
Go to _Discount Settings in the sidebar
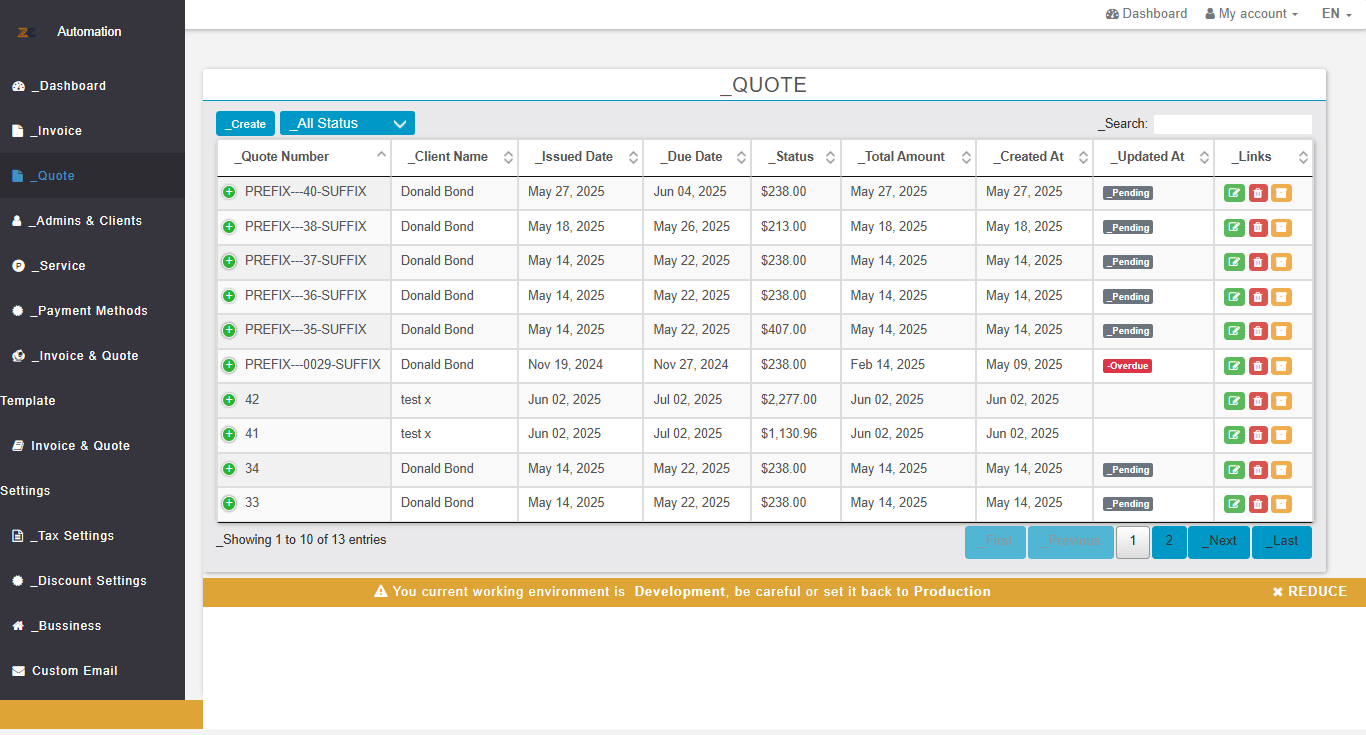tap(92, 581)
